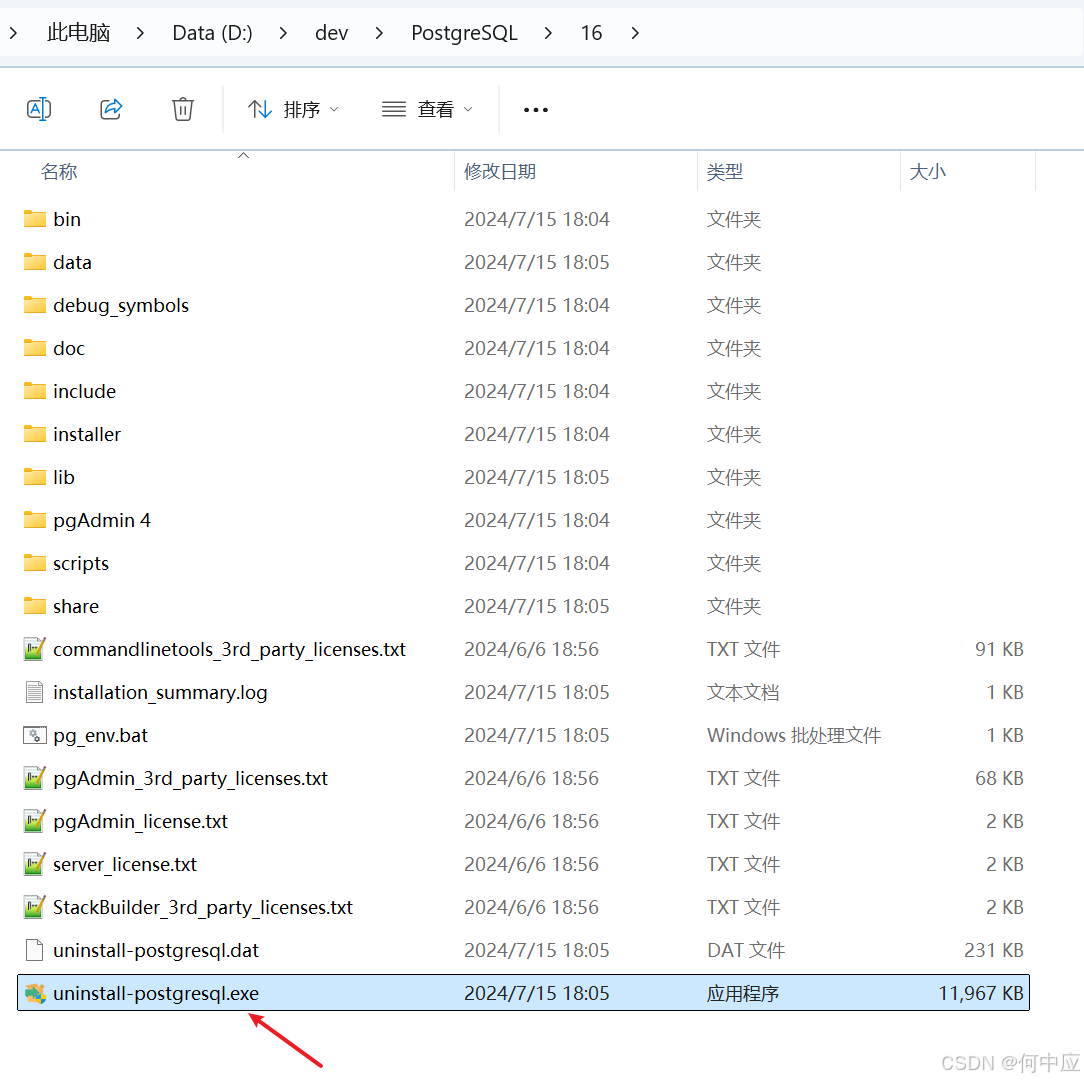Select the scripts folder icon
This screenshot has height=1080, width=1084.
click(x=35, y=563)
